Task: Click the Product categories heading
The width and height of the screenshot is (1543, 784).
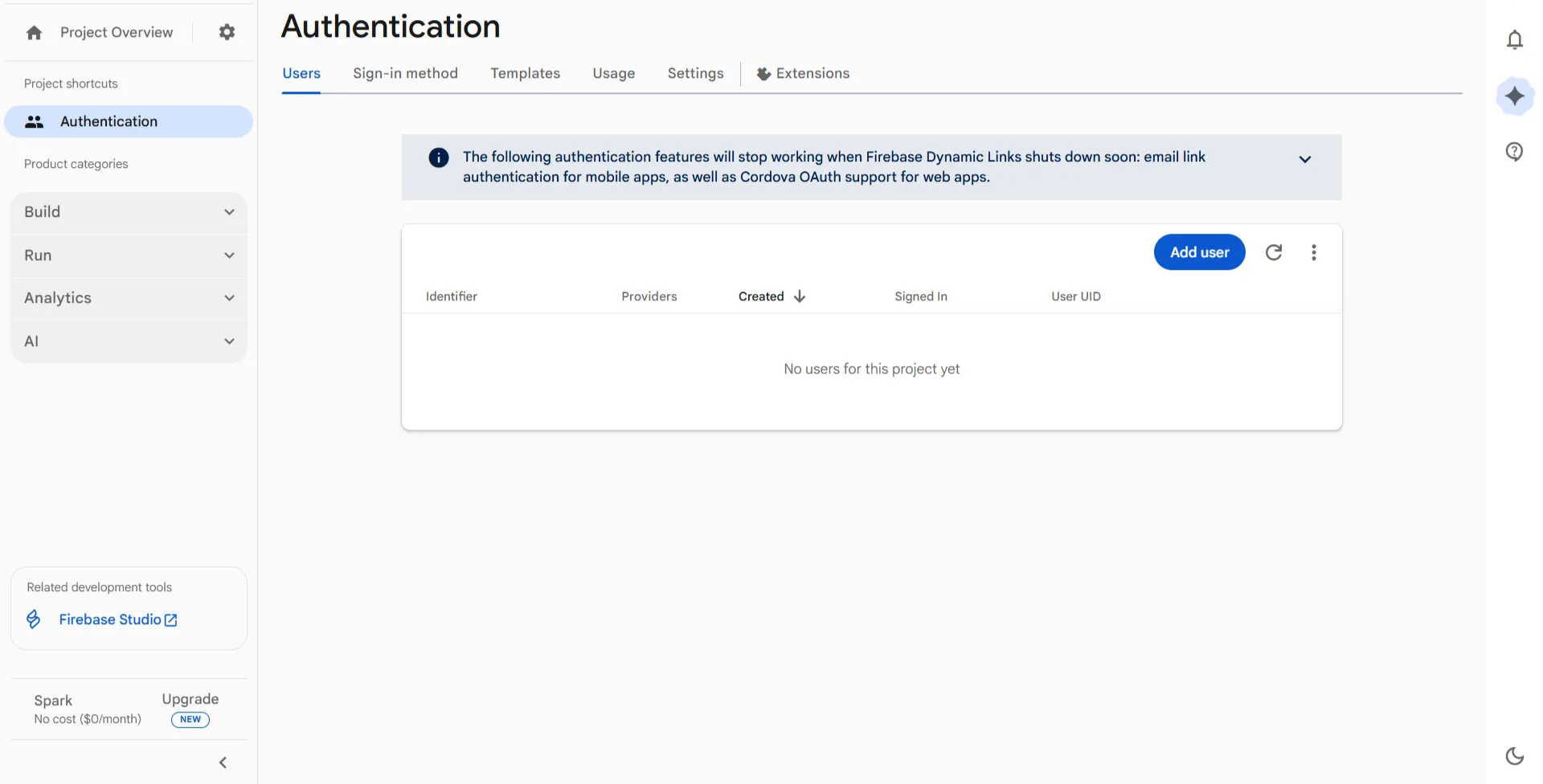Action: (x=76, y=164)
